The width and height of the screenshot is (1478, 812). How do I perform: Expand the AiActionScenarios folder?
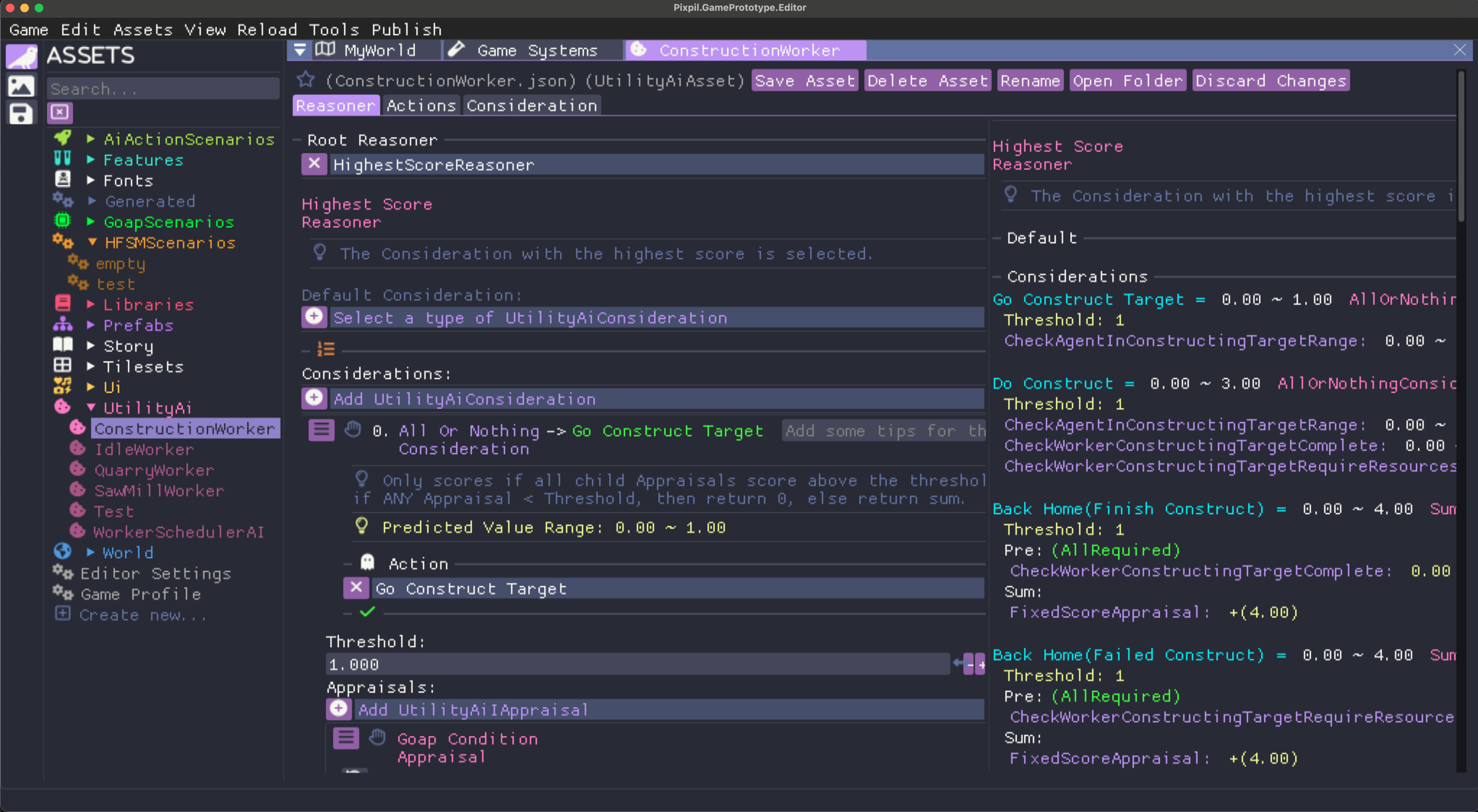[90, 139]
